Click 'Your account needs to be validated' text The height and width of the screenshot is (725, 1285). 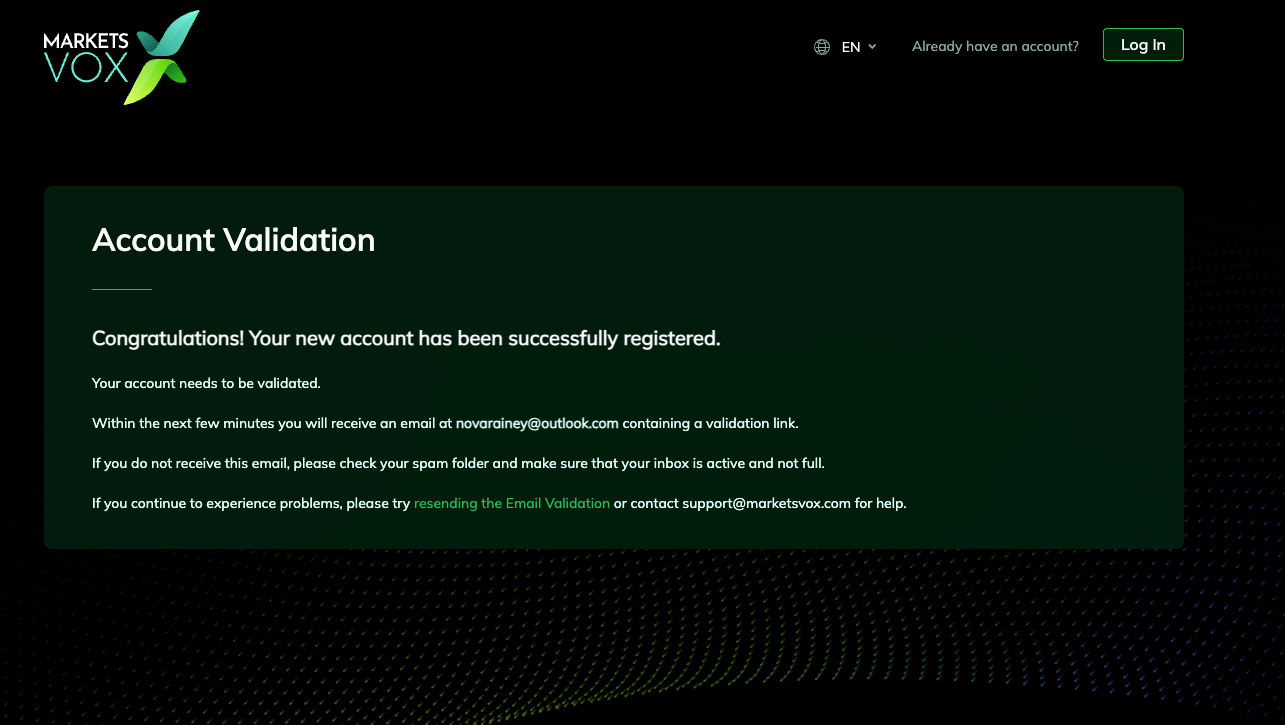point(206,383)
